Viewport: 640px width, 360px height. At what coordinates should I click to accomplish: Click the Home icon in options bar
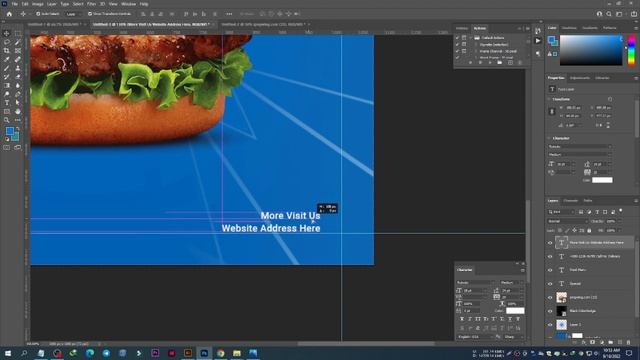point(9,14)
